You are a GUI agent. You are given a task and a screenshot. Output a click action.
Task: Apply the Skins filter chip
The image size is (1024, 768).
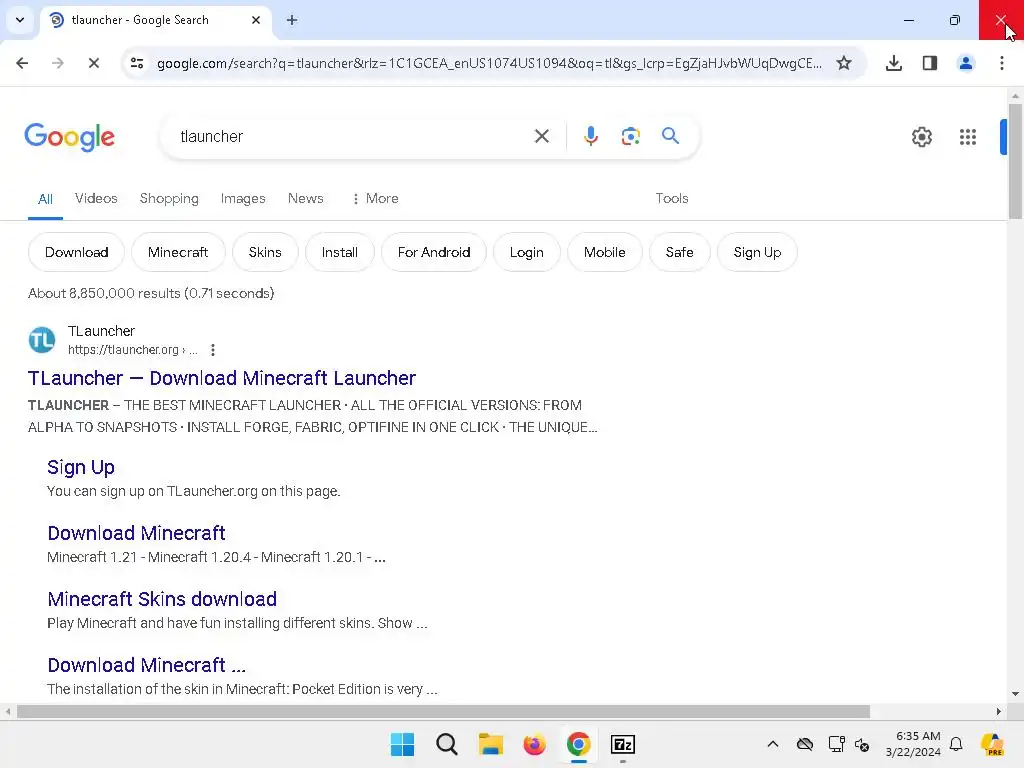pos(264,252)
